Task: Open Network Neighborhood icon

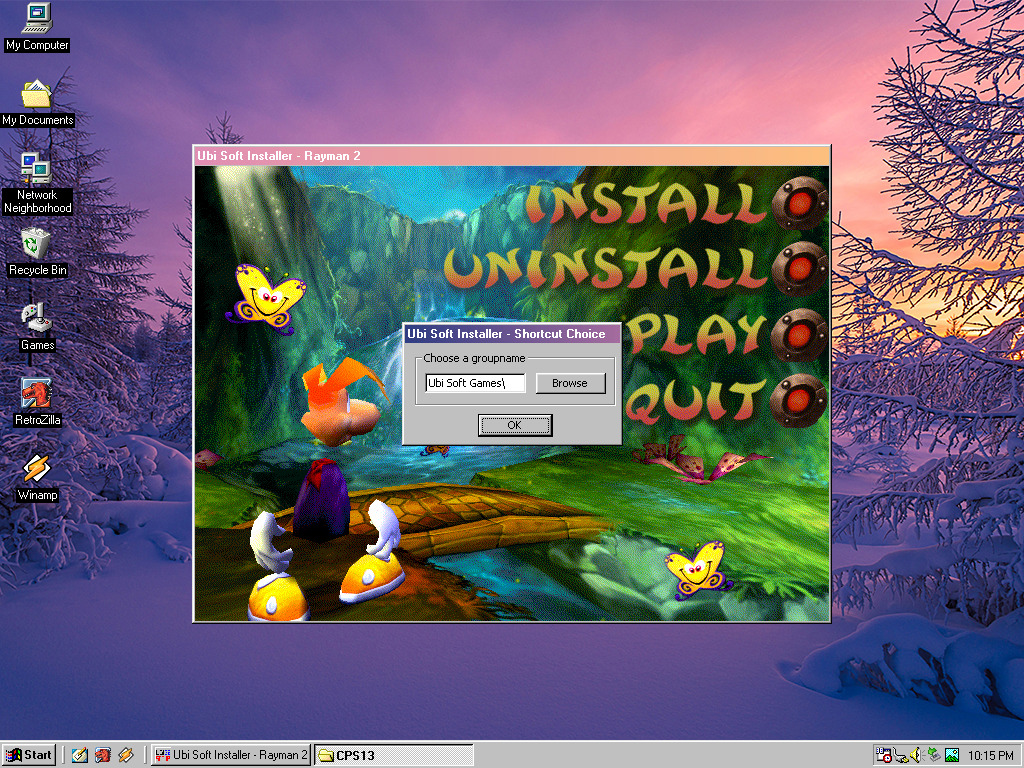Action: point(37,183)
